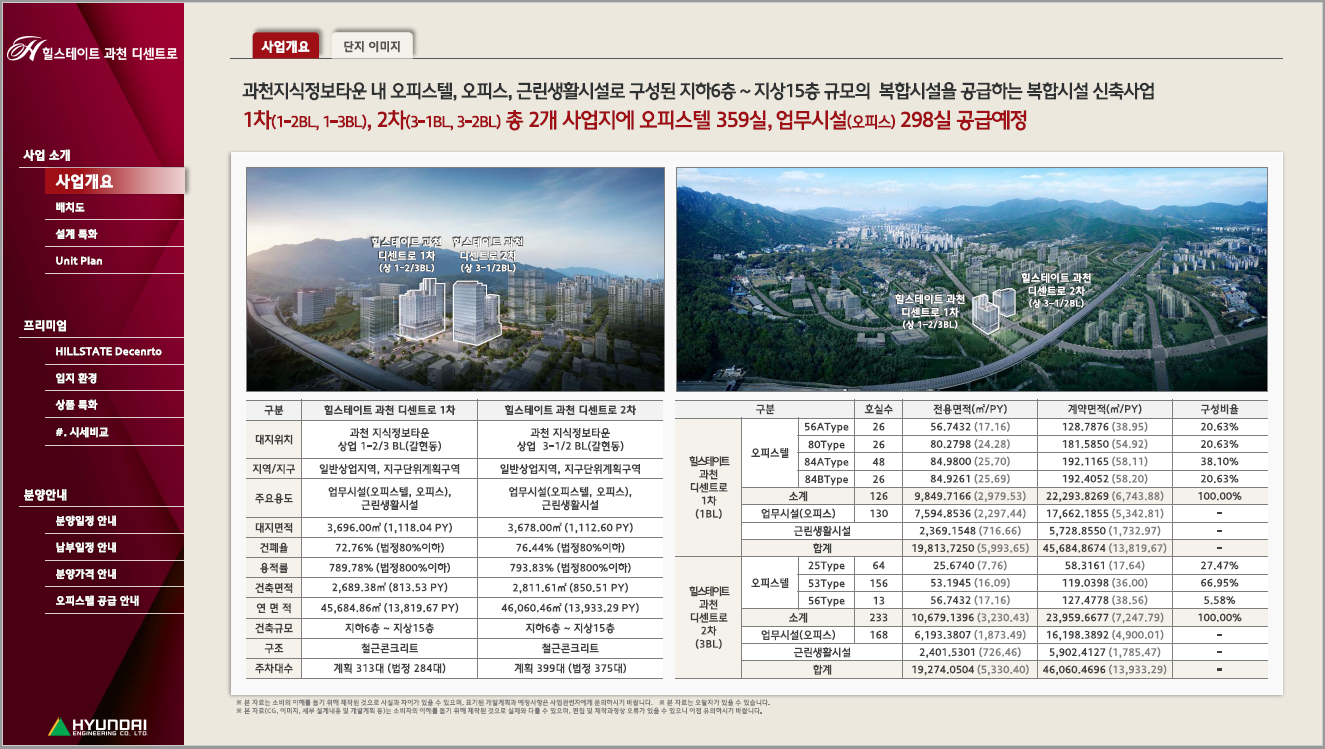
Task: Click column header 힐스테이트 과천 디센트로 2차
Action: tap(571, 410)
